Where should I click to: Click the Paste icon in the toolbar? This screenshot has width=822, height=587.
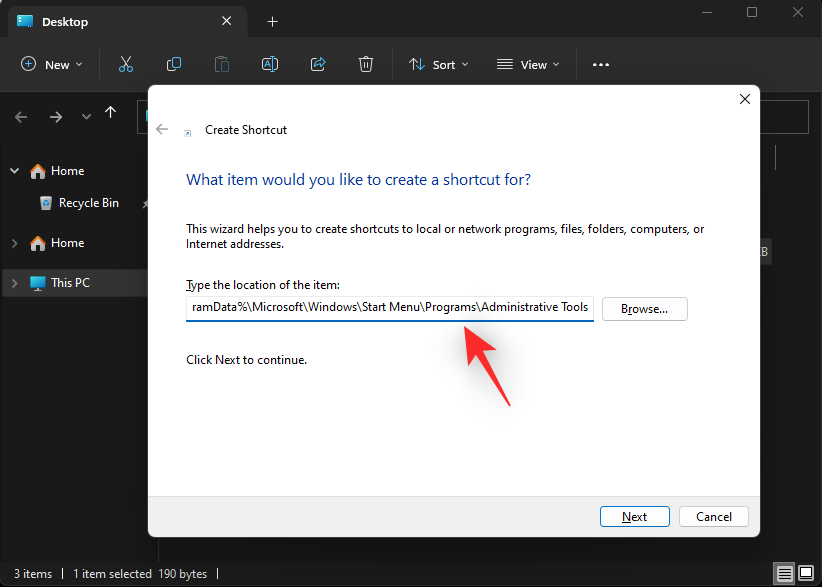[221, 64]
